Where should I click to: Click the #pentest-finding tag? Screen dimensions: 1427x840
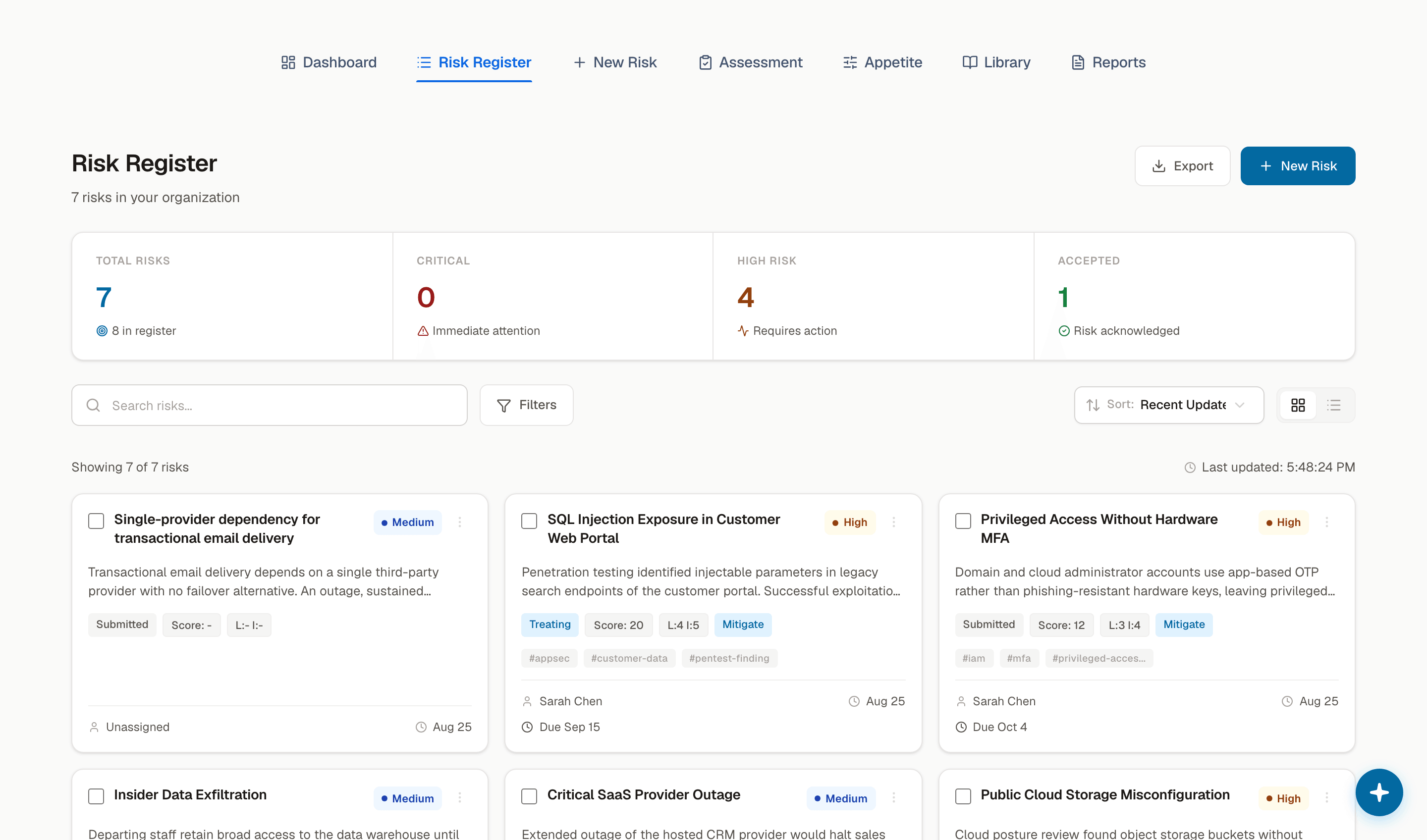(x=729, y=658)
